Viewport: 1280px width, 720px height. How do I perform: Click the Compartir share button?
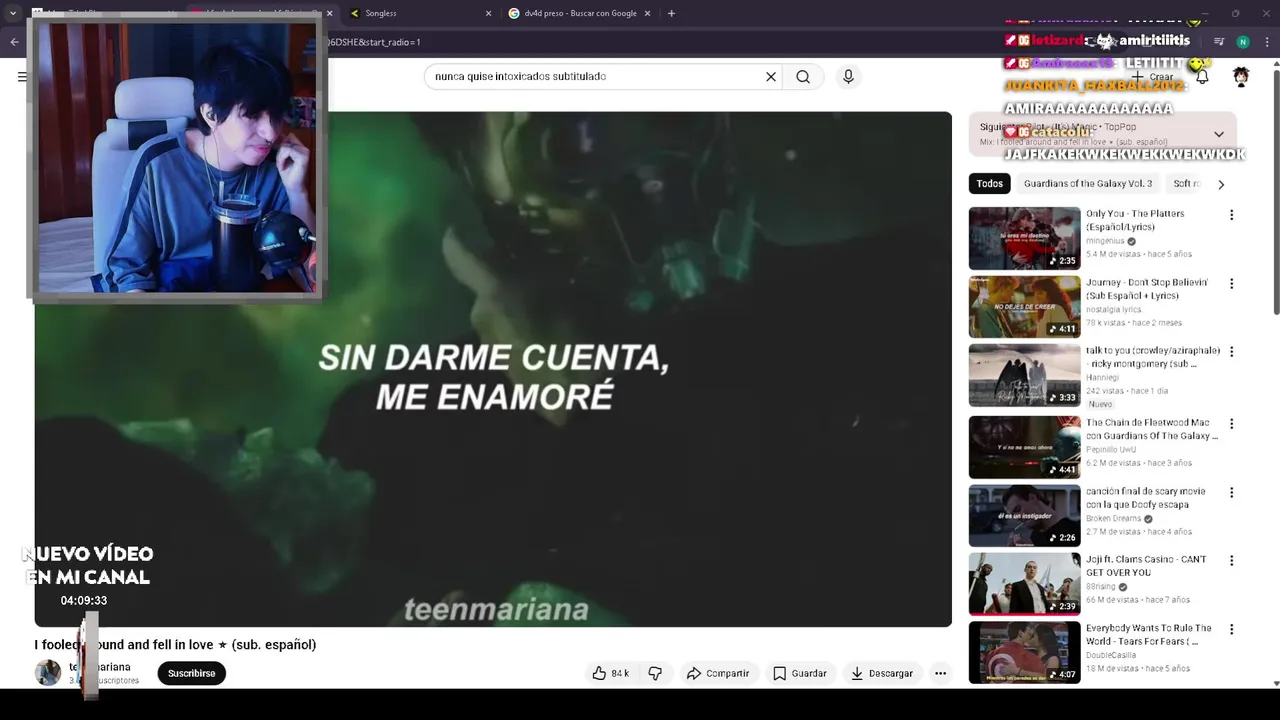tap(718, 673)
